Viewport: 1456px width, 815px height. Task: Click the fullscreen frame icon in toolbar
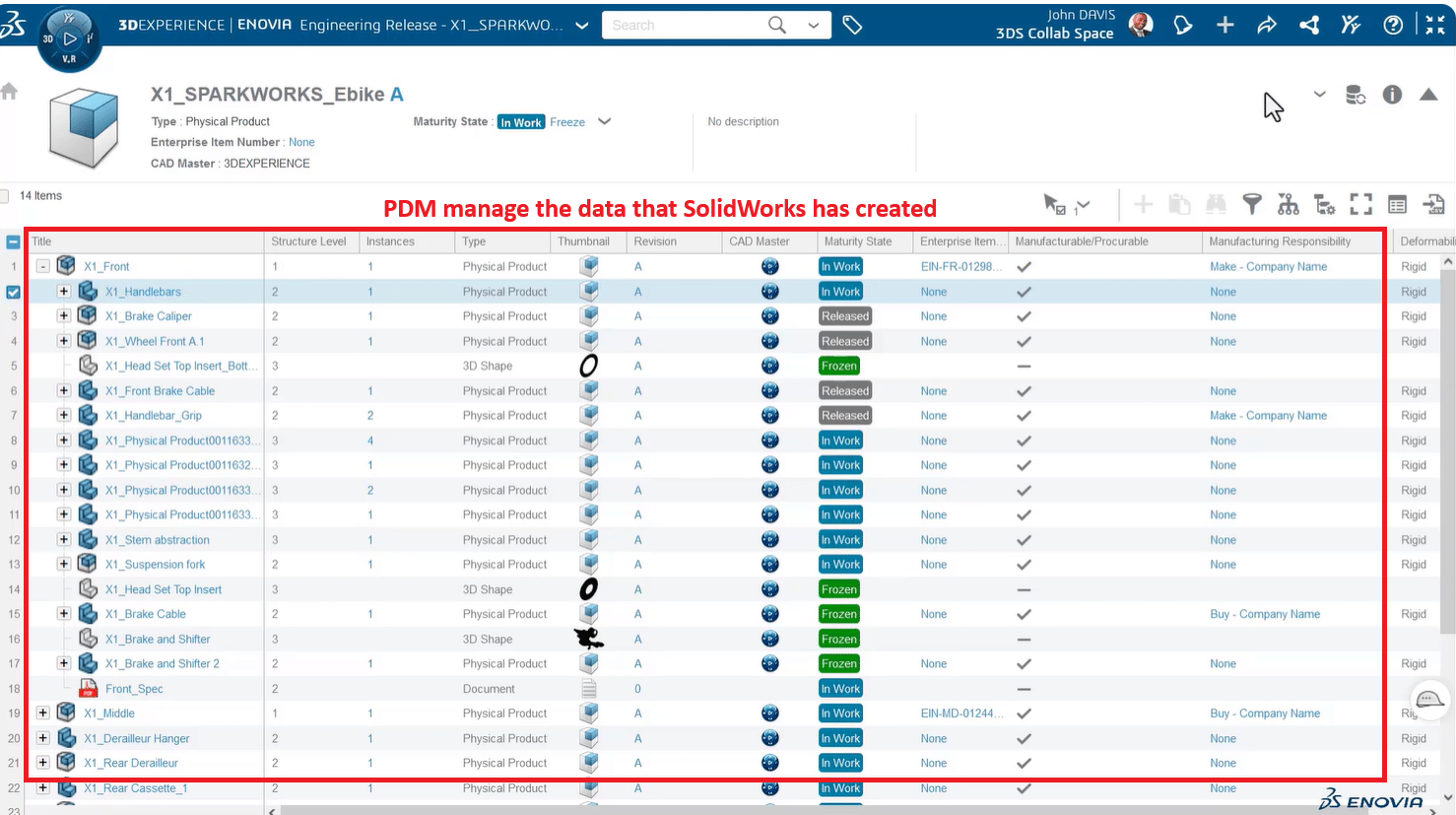click(1361, 204)
